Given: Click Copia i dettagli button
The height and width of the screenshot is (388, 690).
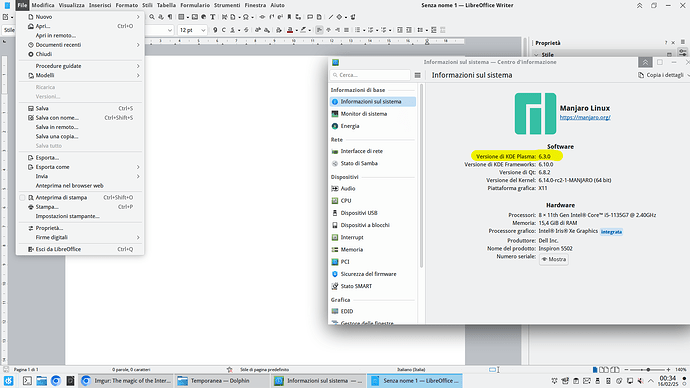Looking at the screenshot, I should pyautogui.click(x=662, y=75).
